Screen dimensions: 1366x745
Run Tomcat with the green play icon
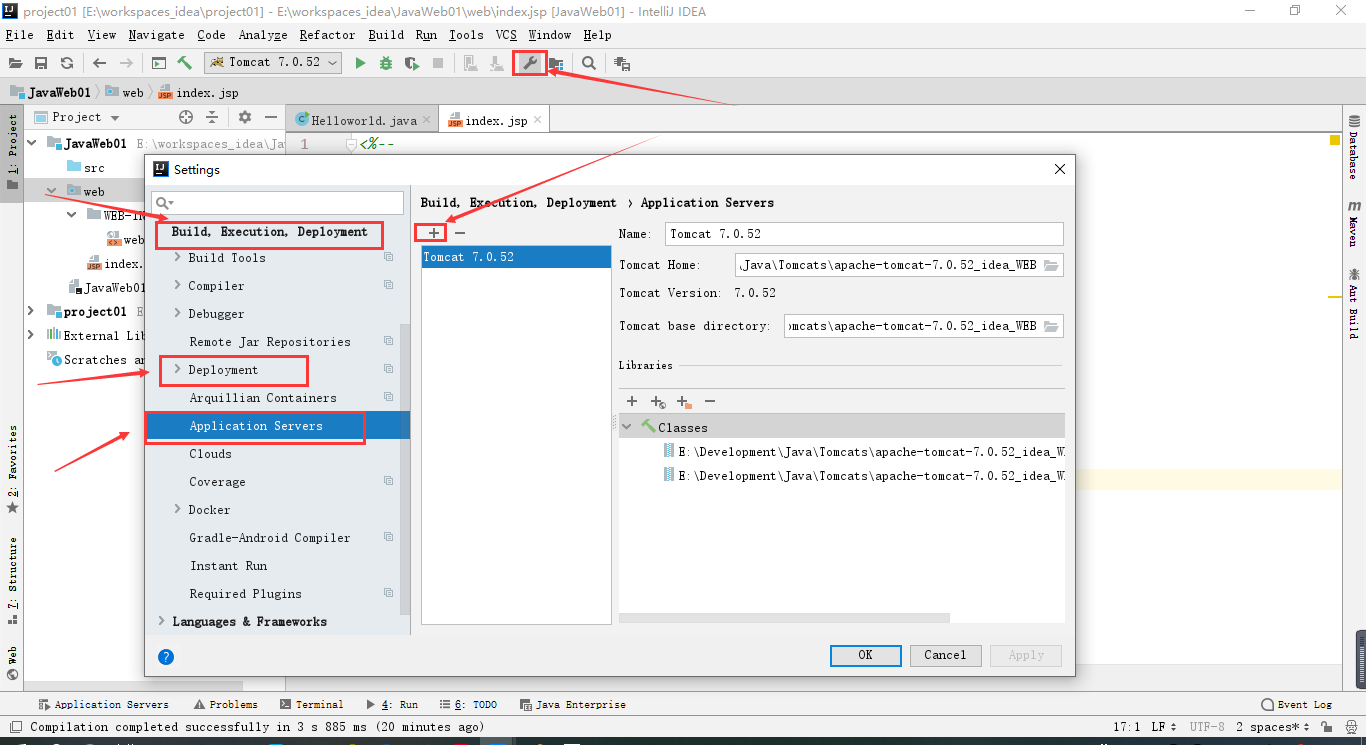click(x=360, y=63)
